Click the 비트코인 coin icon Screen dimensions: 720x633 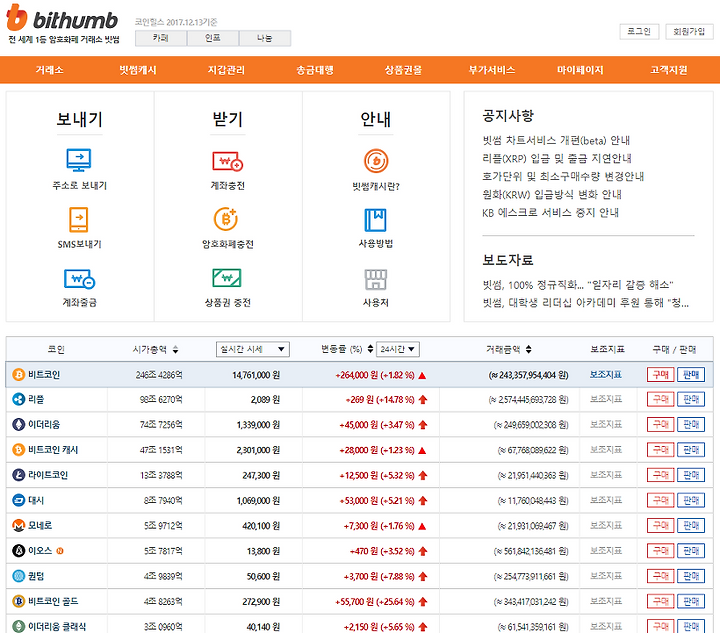pos(18,375)
